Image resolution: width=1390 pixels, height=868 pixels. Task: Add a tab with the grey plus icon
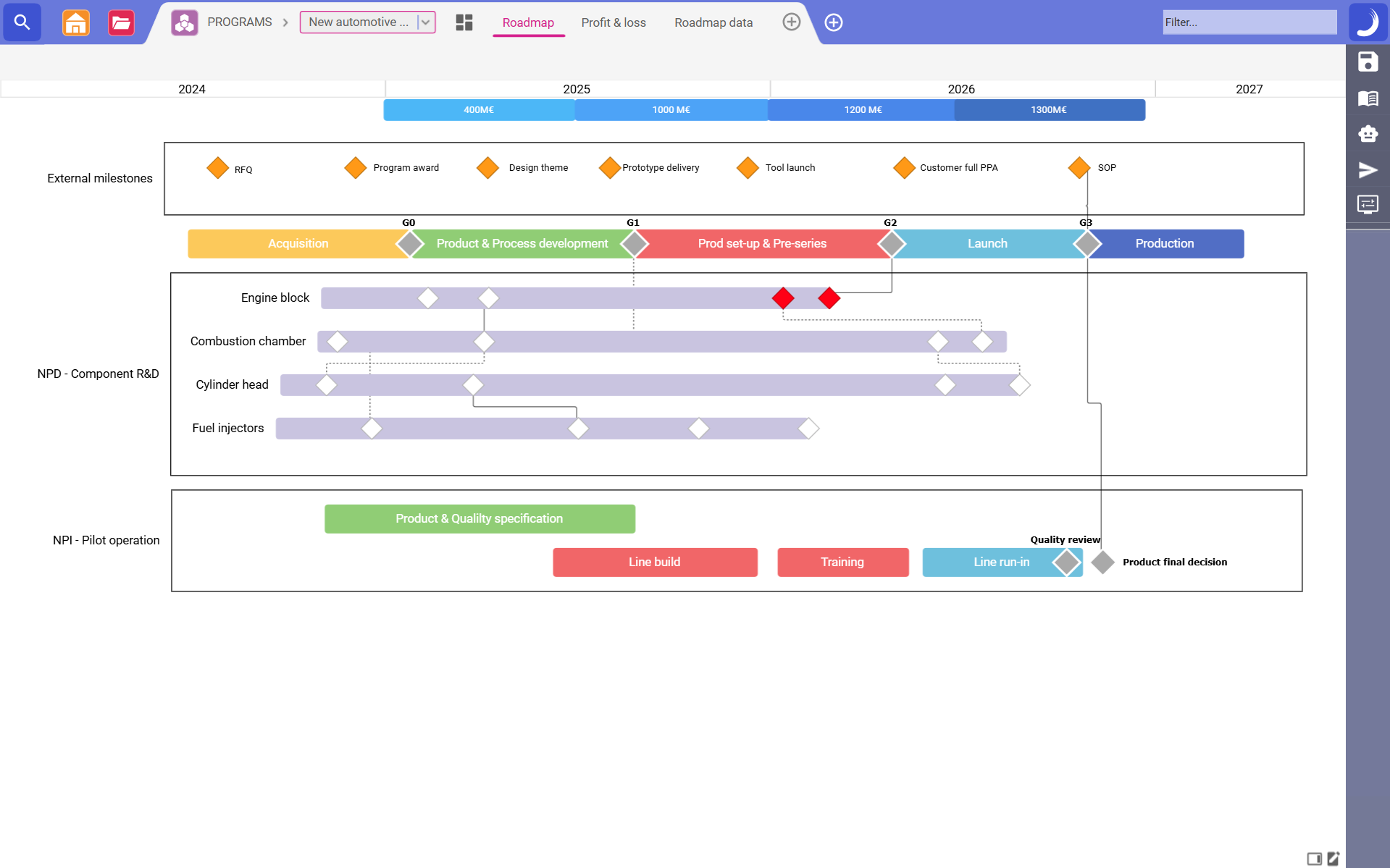(791, 22)
